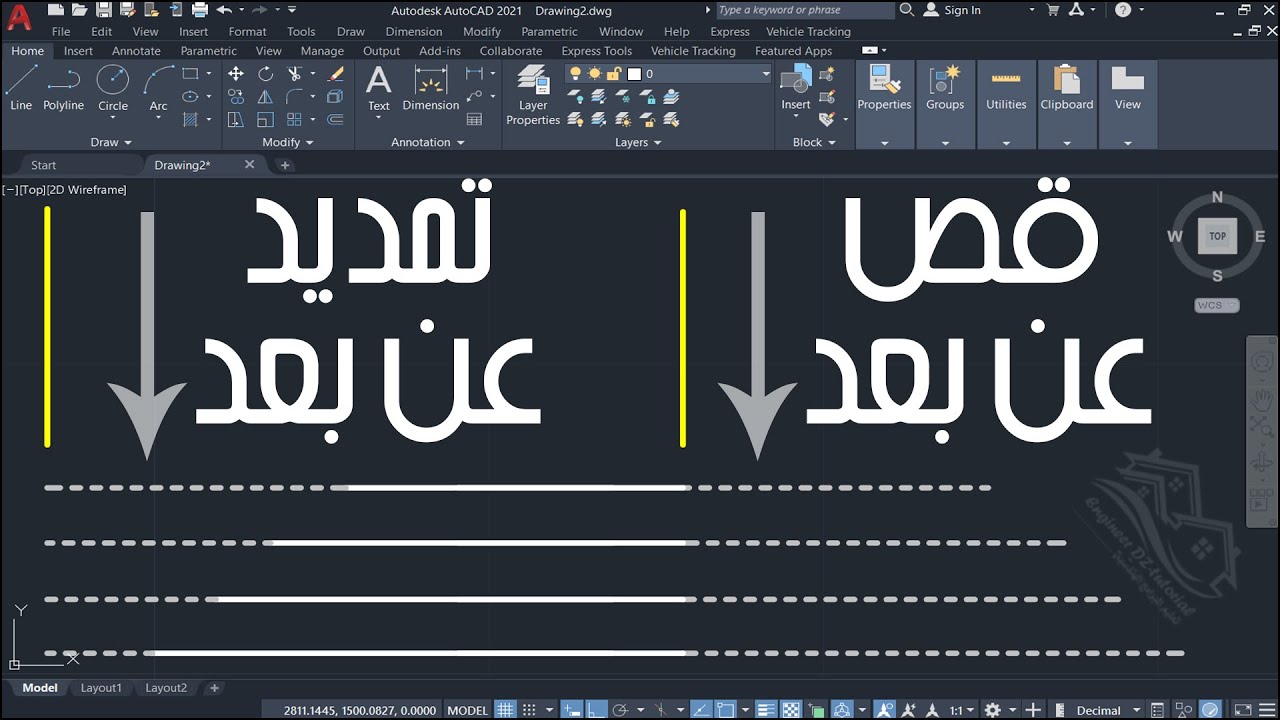Screen dimensions: 1280x720
Task: Open Layer Properties manager
Action: tap(533, 95)
